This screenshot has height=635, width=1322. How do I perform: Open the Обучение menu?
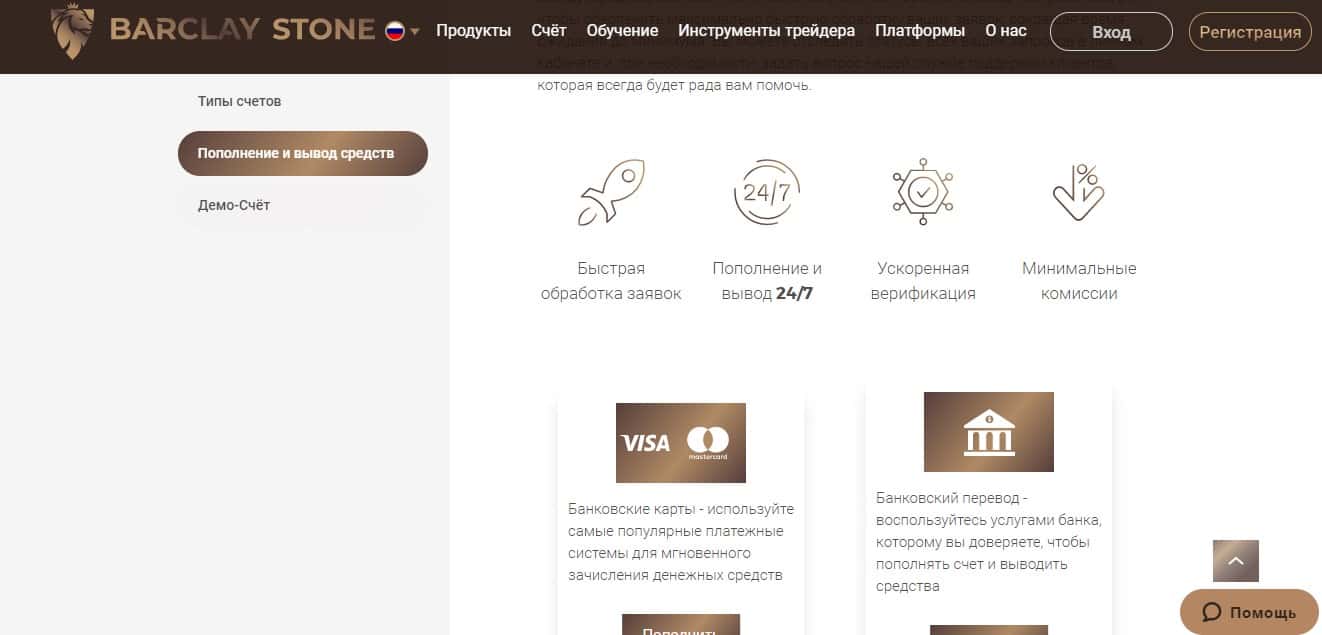click(622, 31)
